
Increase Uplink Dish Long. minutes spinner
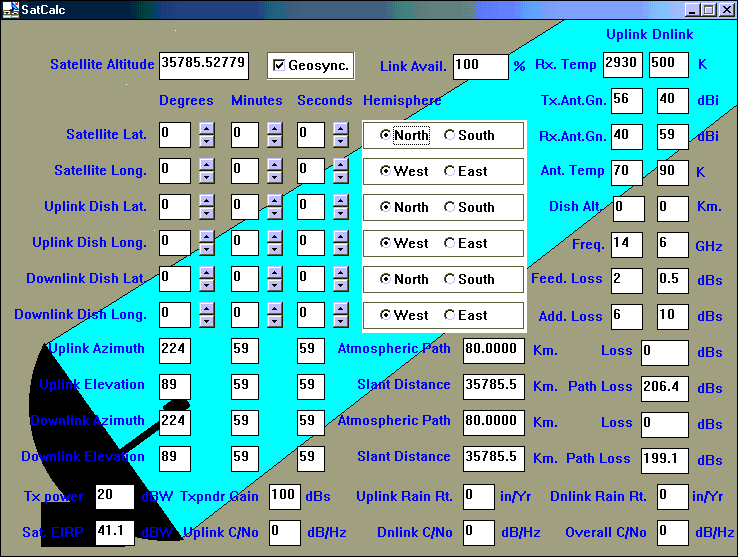(274, 236)
